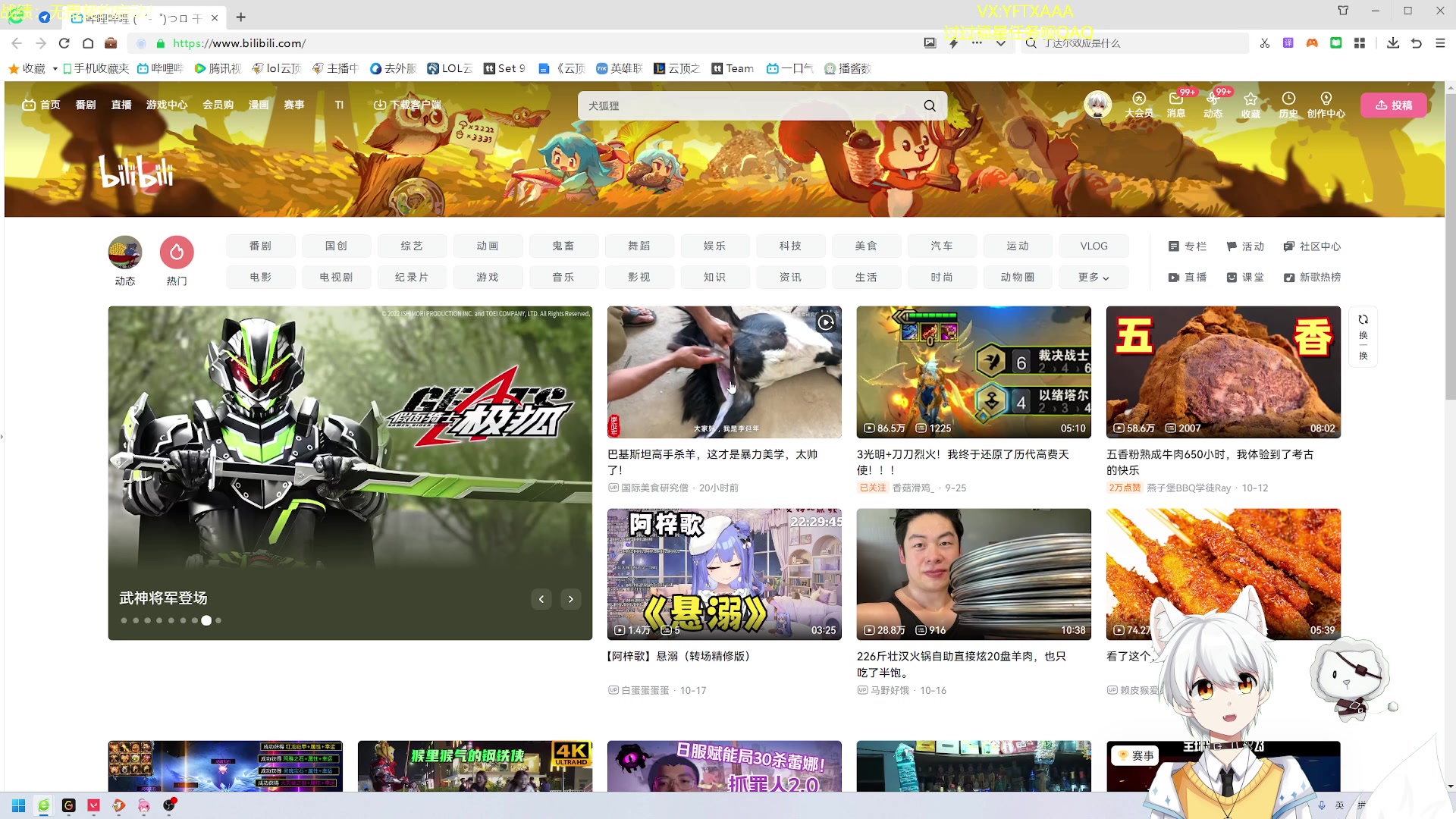Click browser undo-close-tab icon
Viewport: 1456px width, 819px height.
1417,43
